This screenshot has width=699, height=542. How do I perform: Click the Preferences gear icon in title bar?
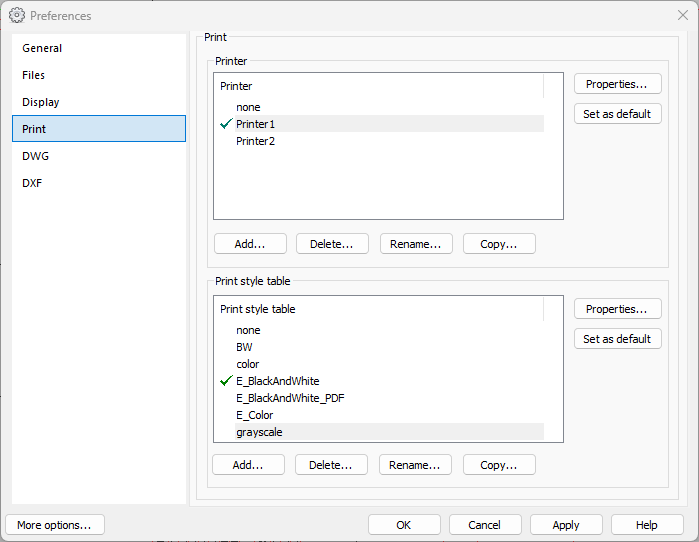coord(17,15)
